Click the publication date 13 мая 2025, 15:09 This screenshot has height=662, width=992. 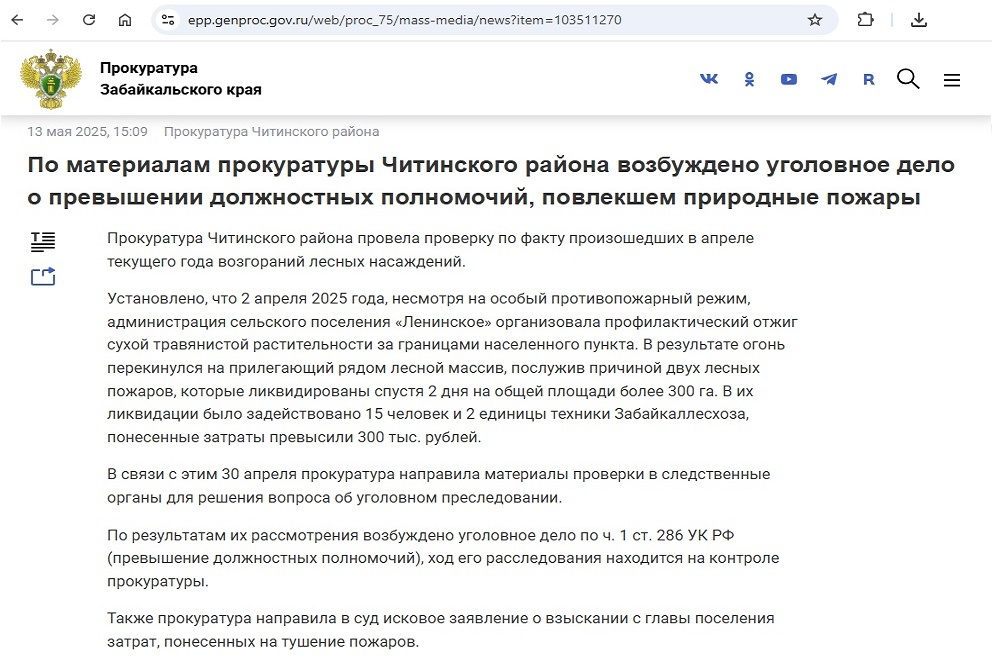click(87, 132)
